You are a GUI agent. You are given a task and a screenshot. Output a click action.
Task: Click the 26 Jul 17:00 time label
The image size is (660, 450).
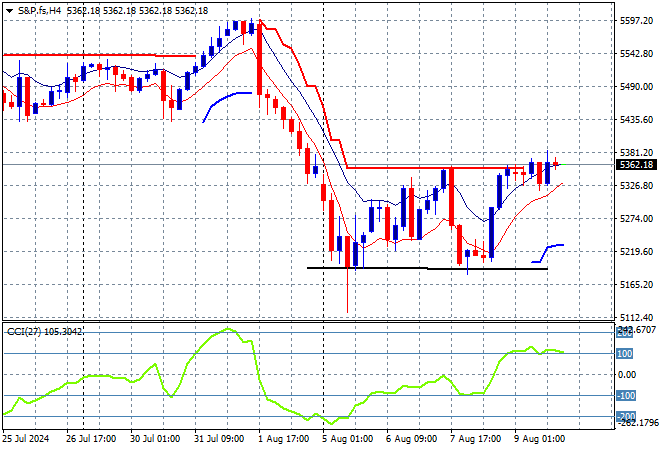[x=91, y=439]
